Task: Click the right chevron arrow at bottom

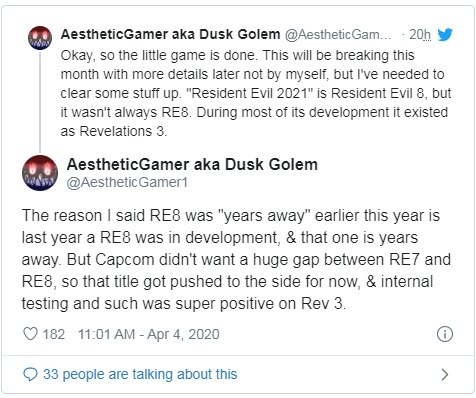Action: tap(445, 375)
